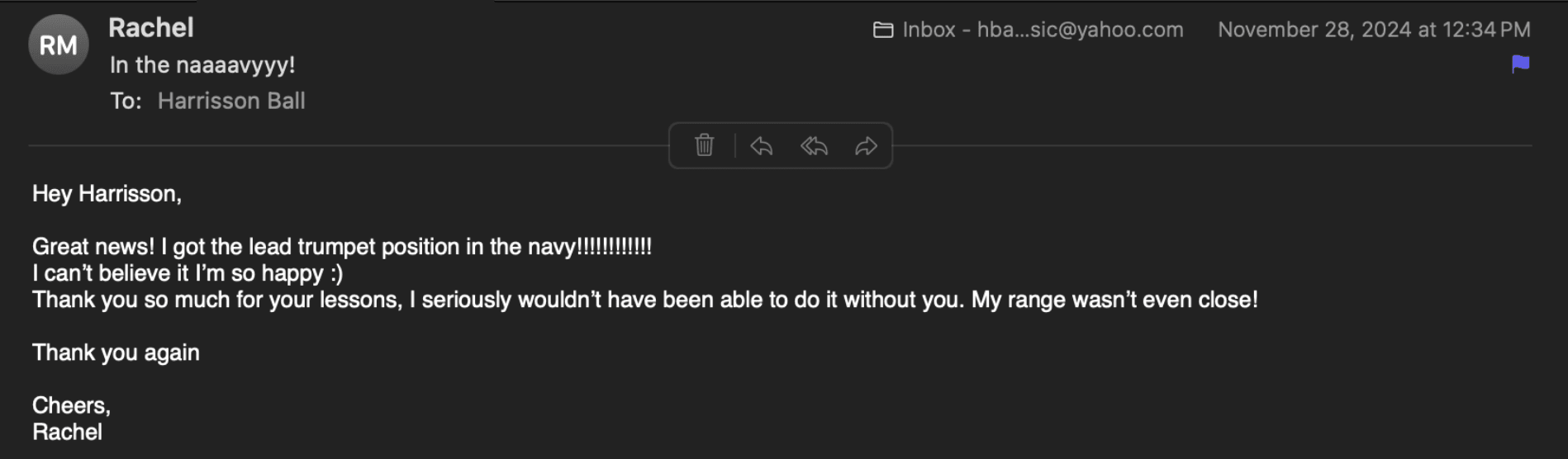The width and height of the screenshot is (1568, 459).
Task: Delete the email with the trash icon
Action: click(704, 145)
